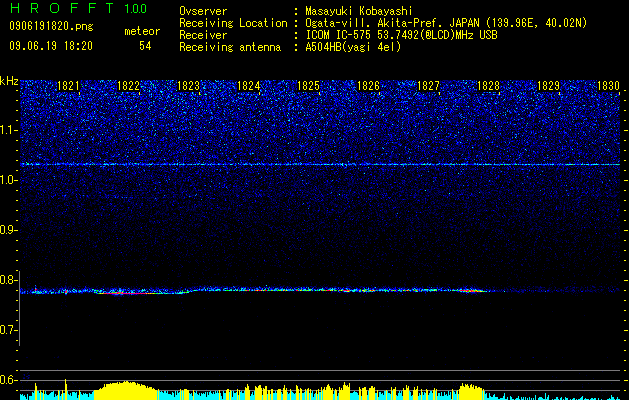Click the 1824 time marker
This screenshot has height=400, width=629.
point(248,86)
